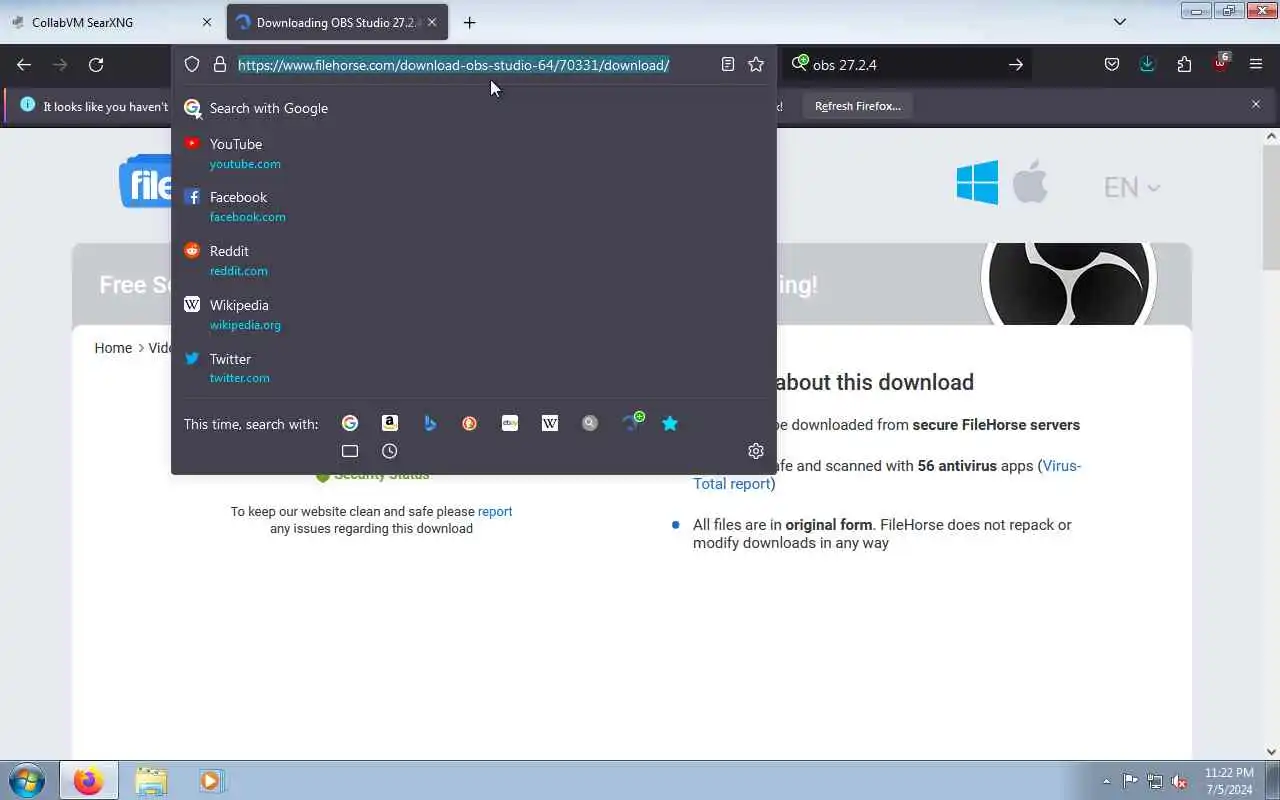The width and height of the screenshot is (1280, 800).
Task: Search this time with Wikipedia icon
Action: point(550,423)
